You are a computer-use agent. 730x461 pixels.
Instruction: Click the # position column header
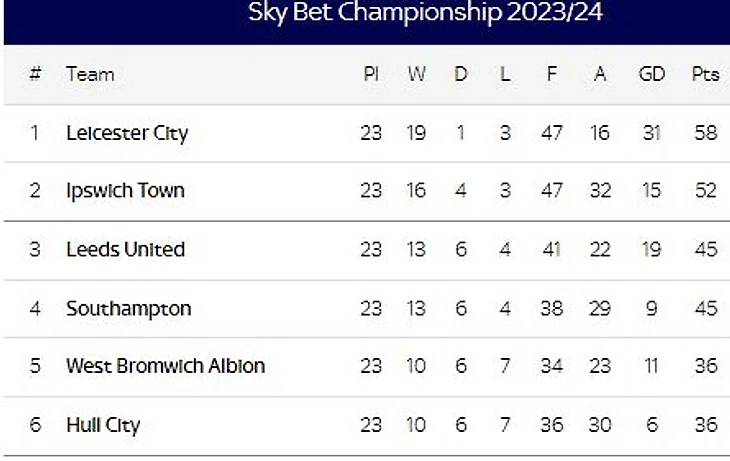[35, 75]
